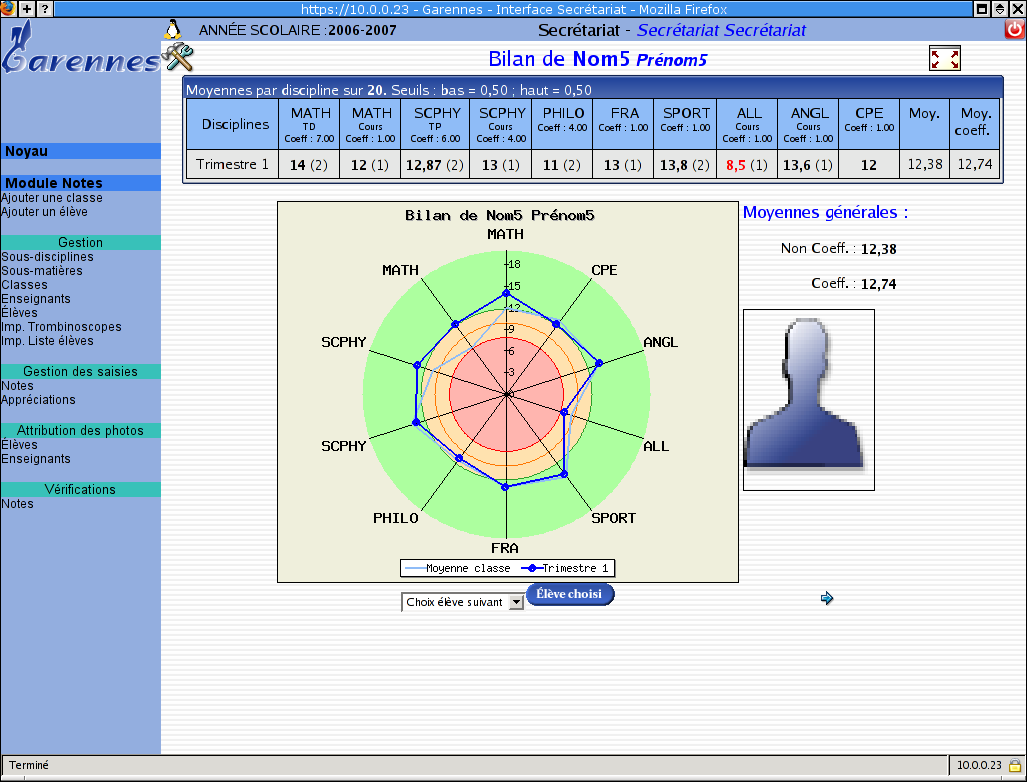Click the padlock icon in status bar
Image resolution: width=1027 pixels, height=782 pixels.
click(x=1014, y=766)
